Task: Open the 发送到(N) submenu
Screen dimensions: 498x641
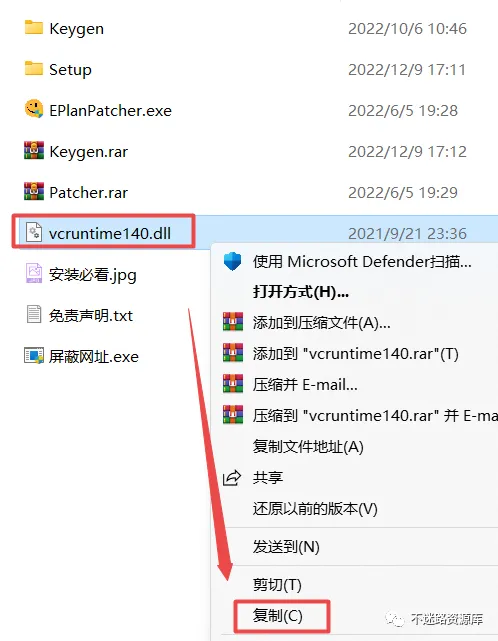Action: click(x=286, y=547)
